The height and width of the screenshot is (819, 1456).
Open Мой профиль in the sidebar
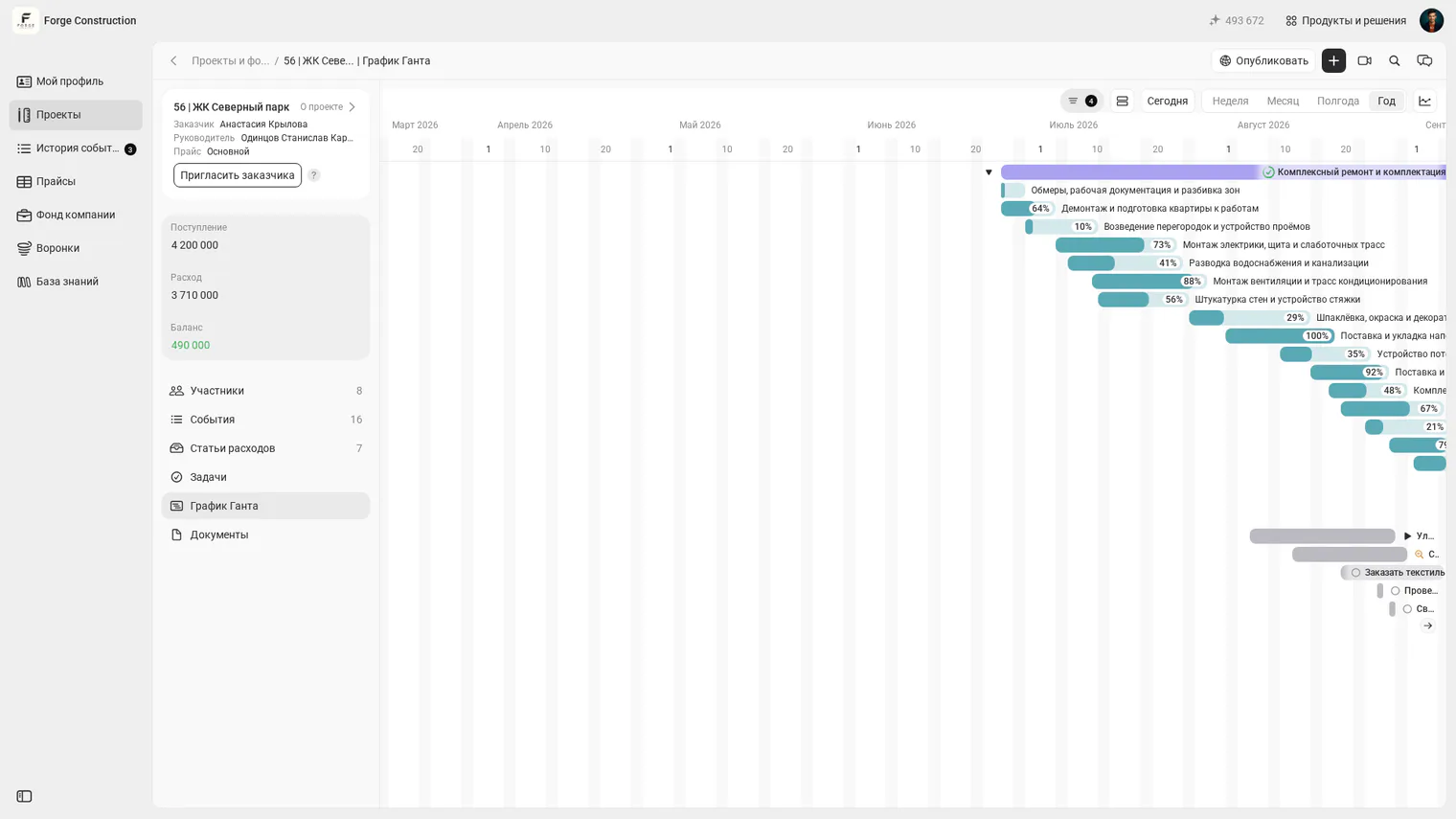click(x=76, y=81)
